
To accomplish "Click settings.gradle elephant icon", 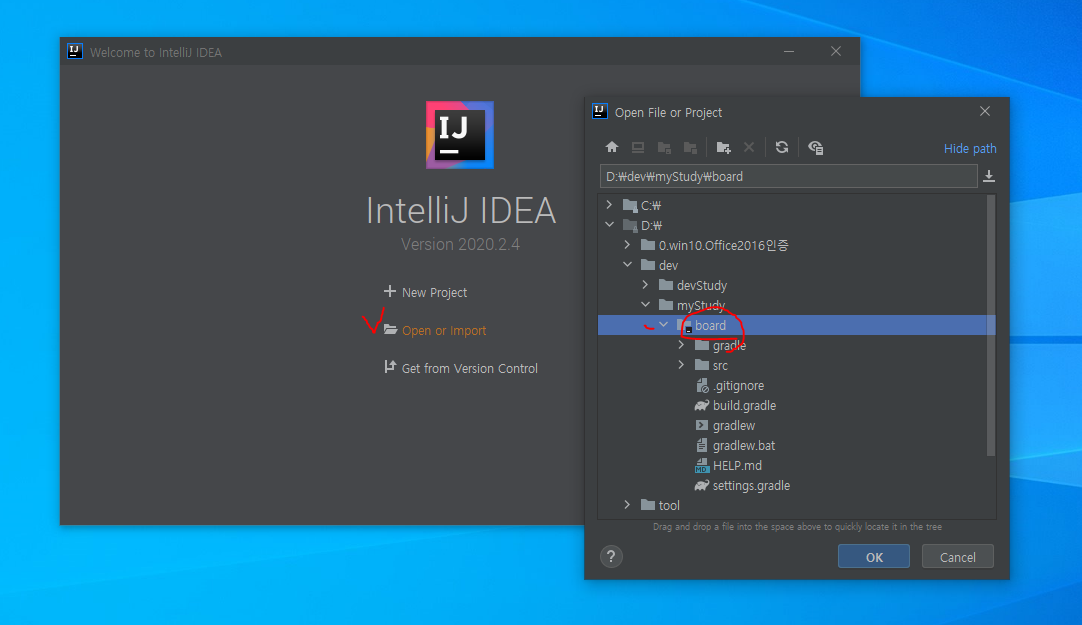I will click(702, 486).
